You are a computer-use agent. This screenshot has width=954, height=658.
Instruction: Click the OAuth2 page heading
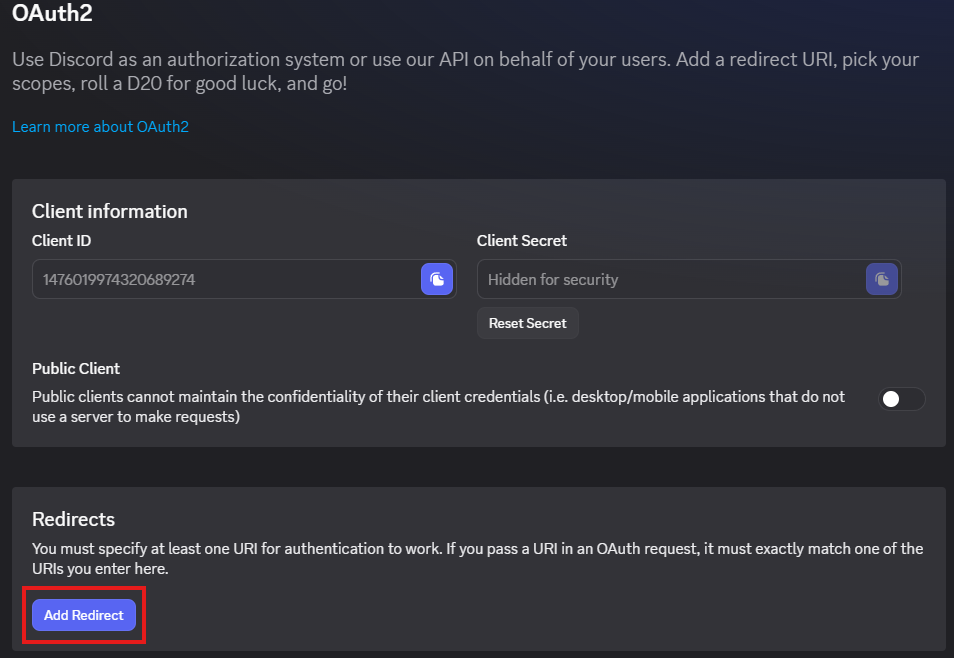click(52, 14)
